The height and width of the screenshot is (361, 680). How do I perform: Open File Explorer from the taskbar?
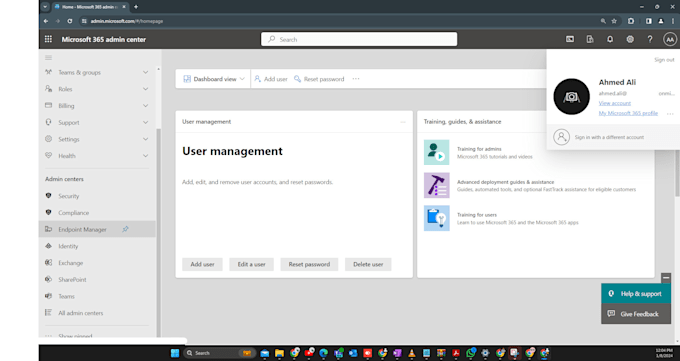point(279,353)
